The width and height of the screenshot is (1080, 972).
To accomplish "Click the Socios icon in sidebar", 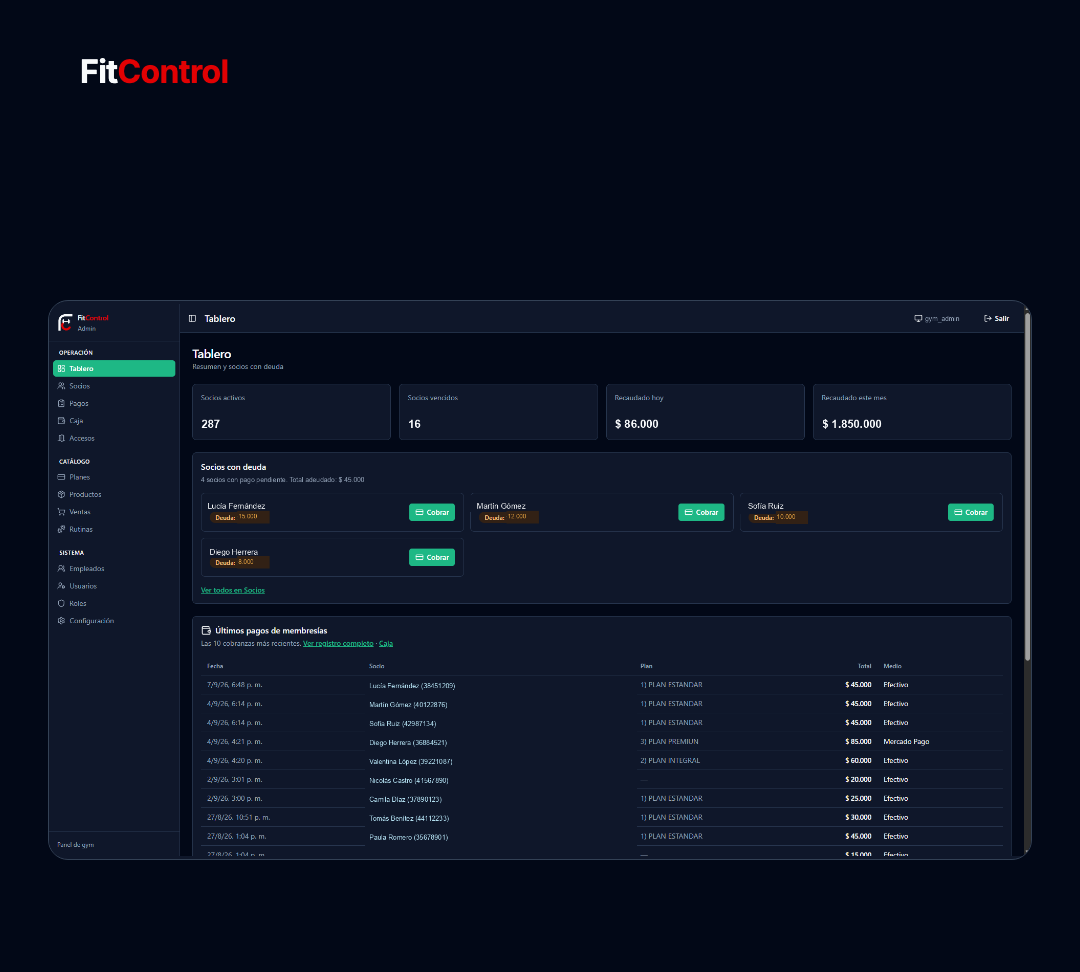I will click(x=61, y=386).
